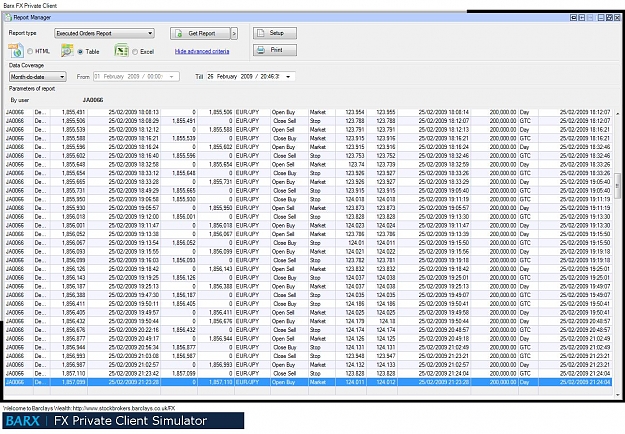Click the Report Manager title bar icon
The image size is (625, 434).
tap(8, 17)
